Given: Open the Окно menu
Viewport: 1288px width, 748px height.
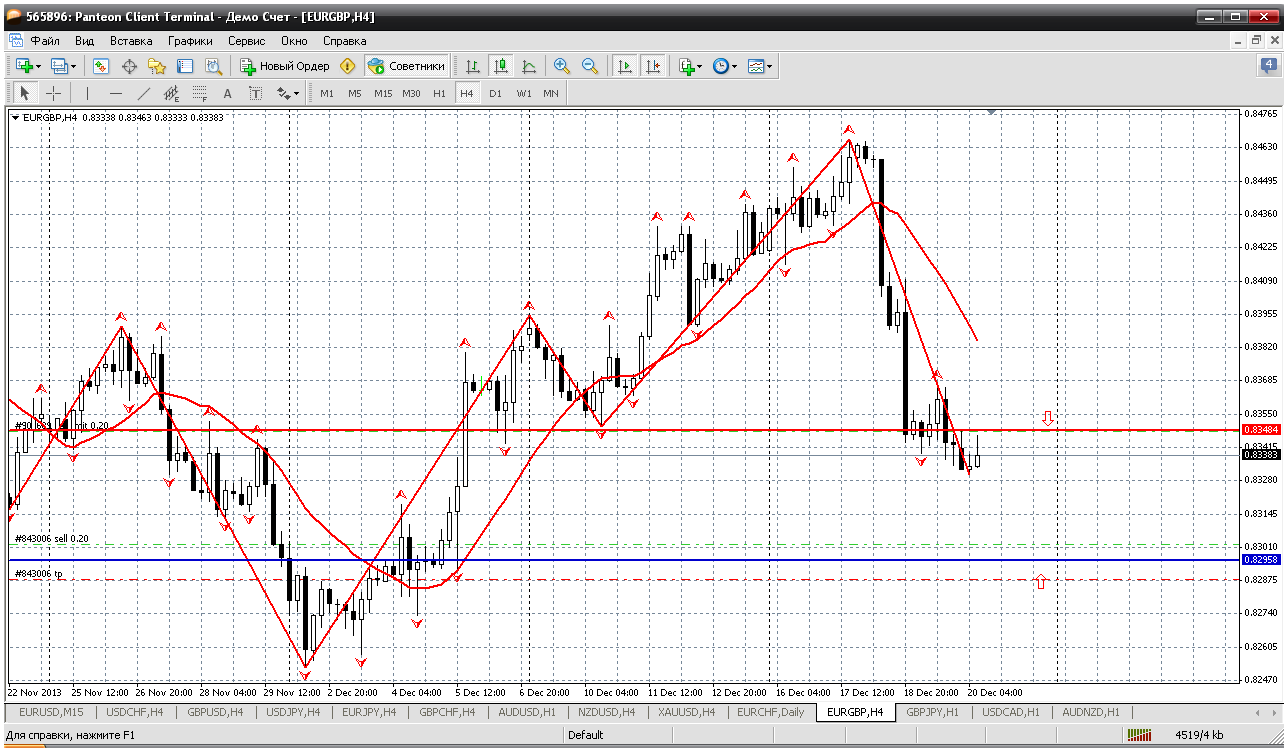Looking at the screenshot, I should click(294, 41).
